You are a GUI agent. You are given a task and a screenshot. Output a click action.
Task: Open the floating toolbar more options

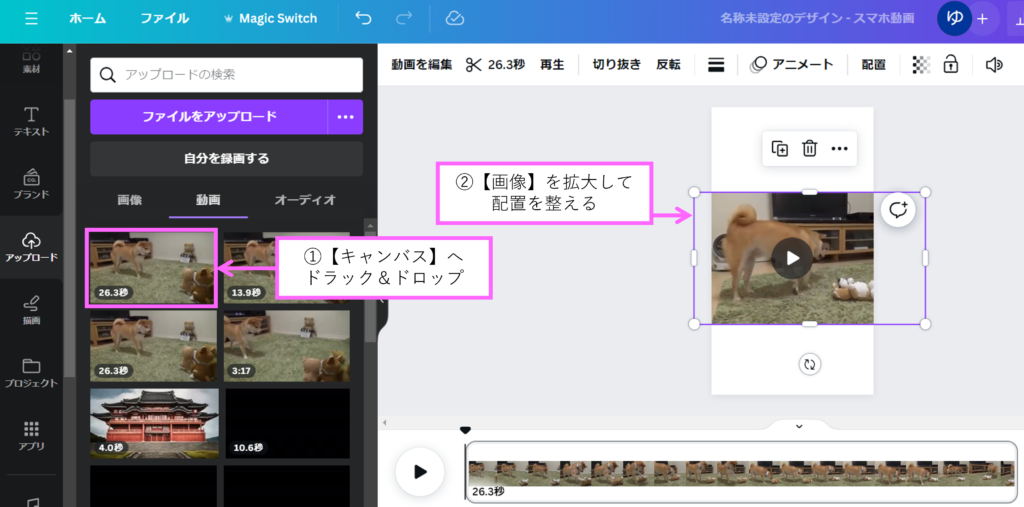click(x=840, y=149)
